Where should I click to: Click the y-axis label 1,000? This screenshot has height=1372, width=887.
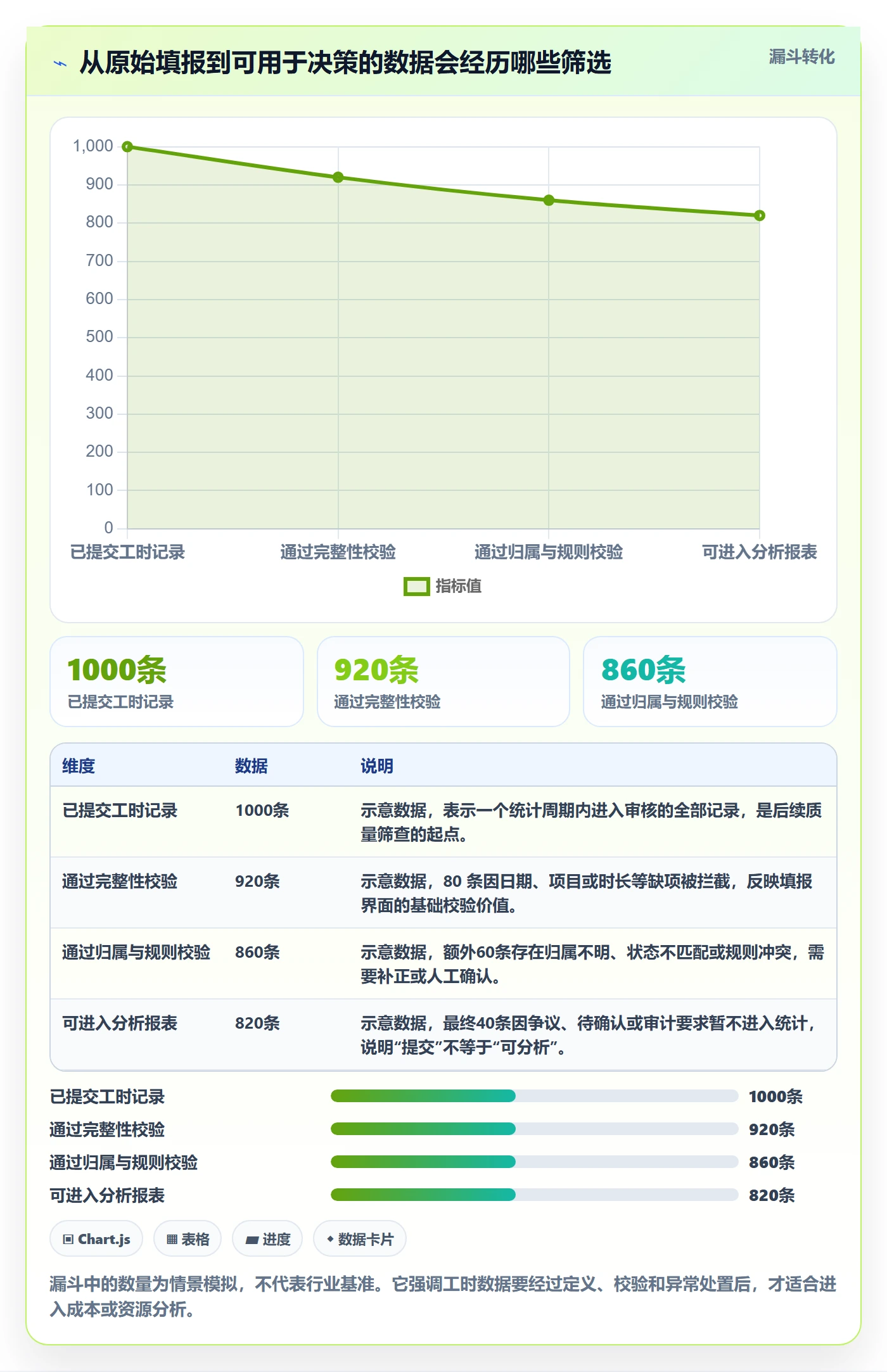click(93, 146)
